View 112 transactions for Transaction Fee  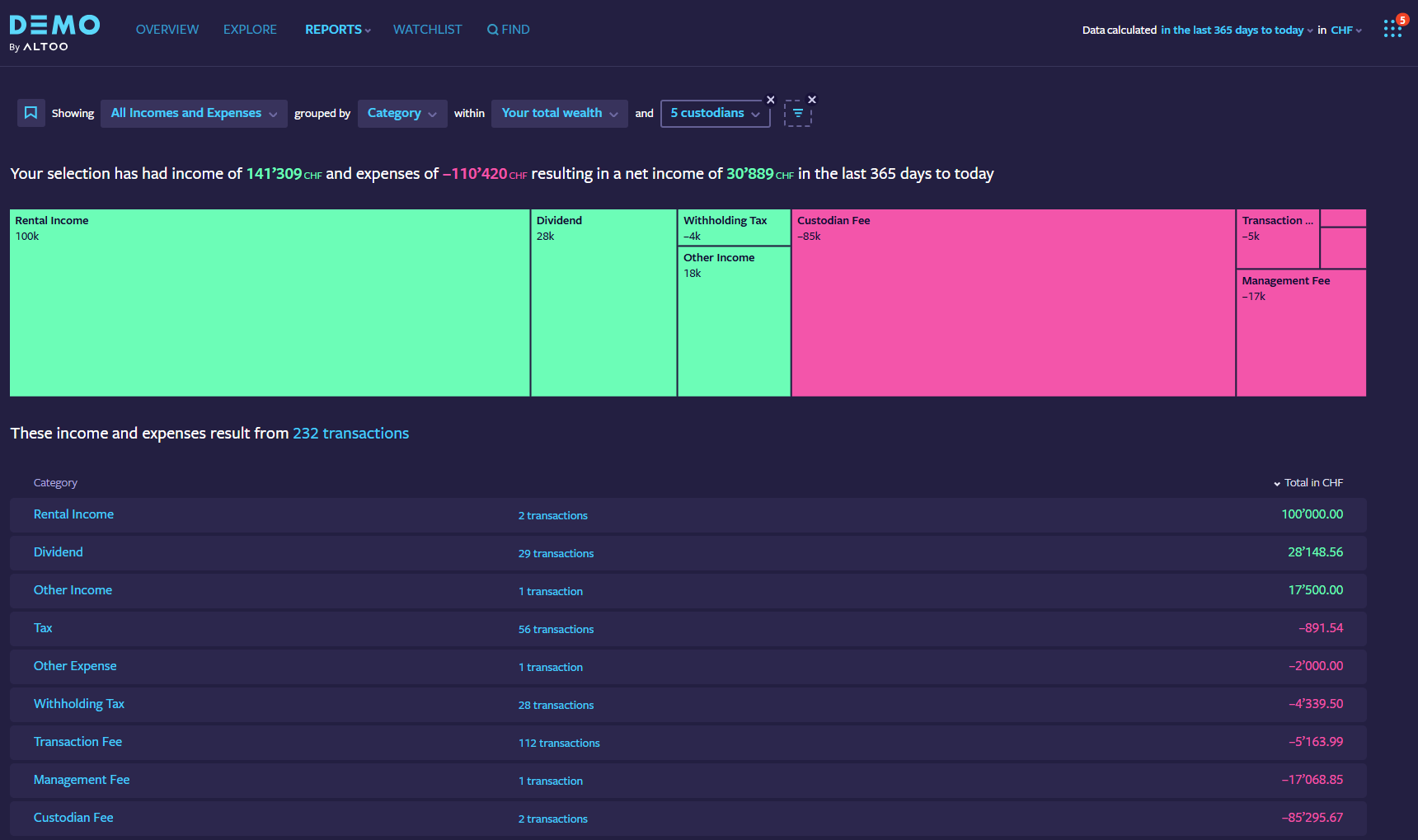click(559, 743)
